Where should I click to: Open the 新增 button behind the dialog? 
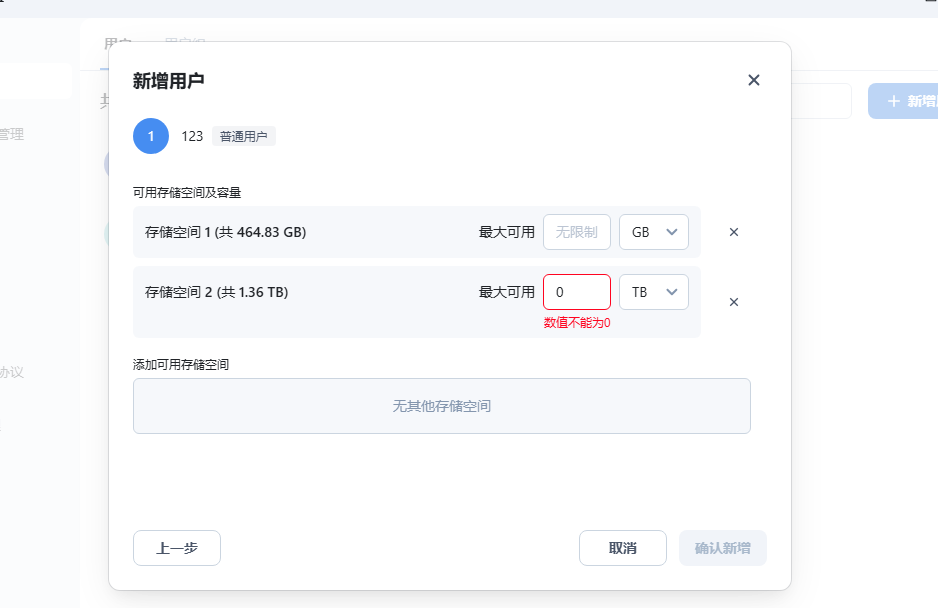click(903, 101)
